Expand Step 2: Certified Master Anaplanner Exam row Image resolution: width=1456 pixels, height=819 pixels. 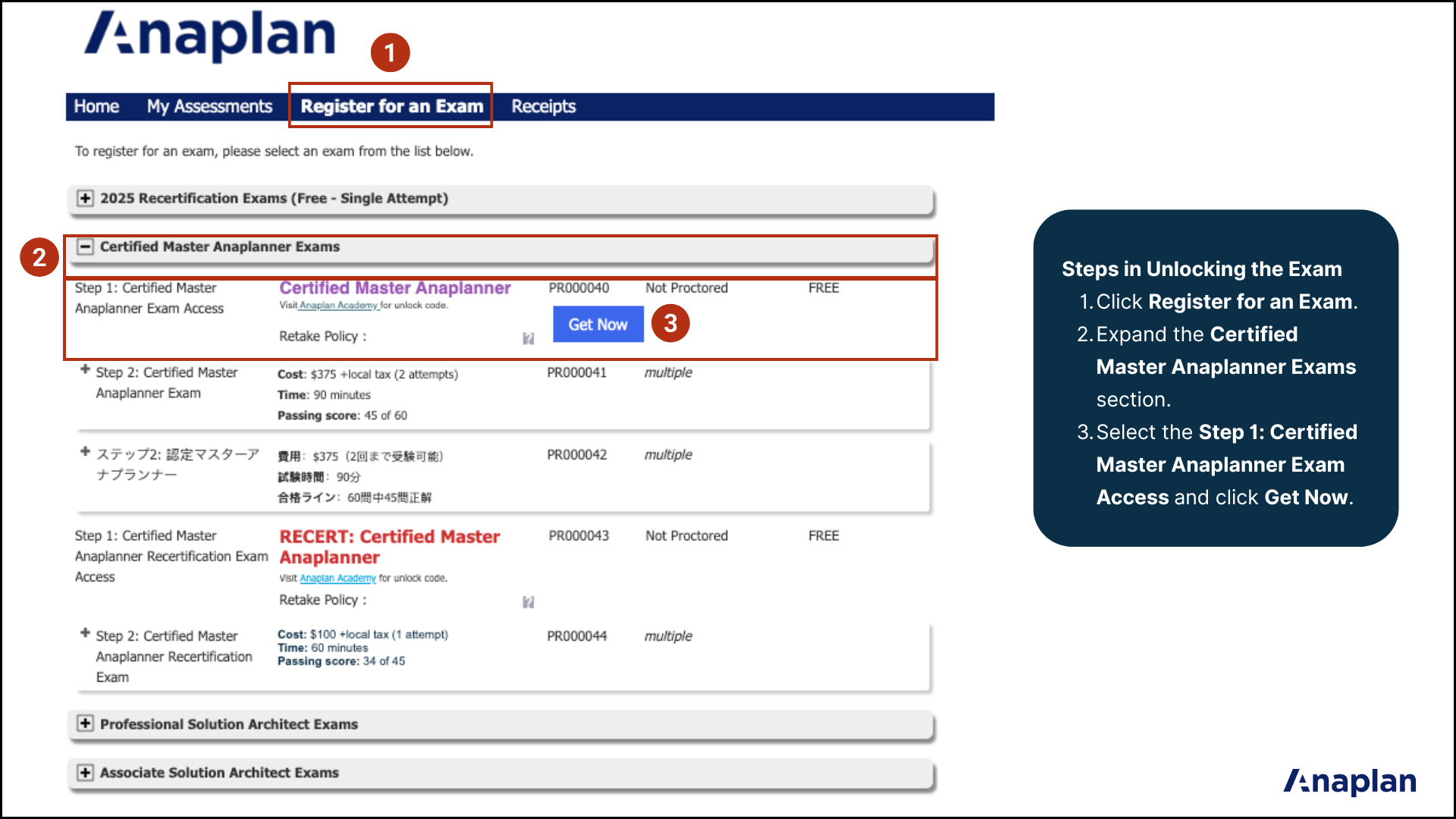pyautogui.click(x=85, y=370)
